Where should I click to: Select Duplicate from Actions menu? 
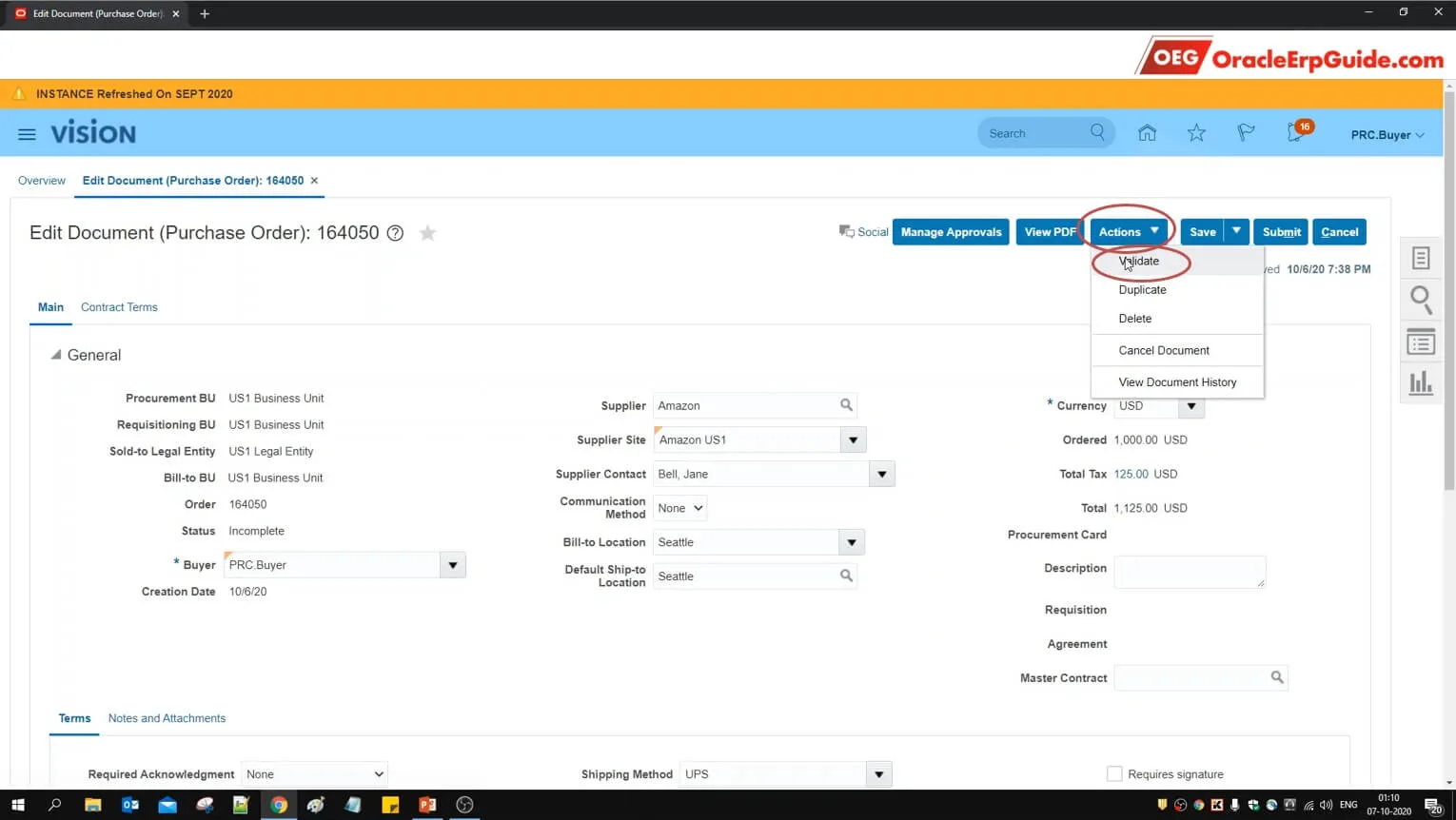pos(1177,290)
